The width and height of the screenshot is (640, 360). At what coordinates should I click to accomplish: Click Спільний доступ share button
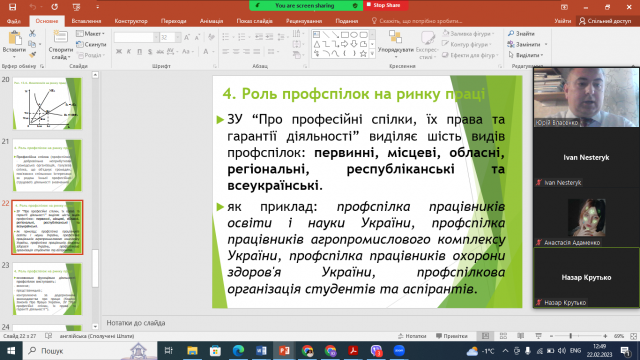point(605,21)
